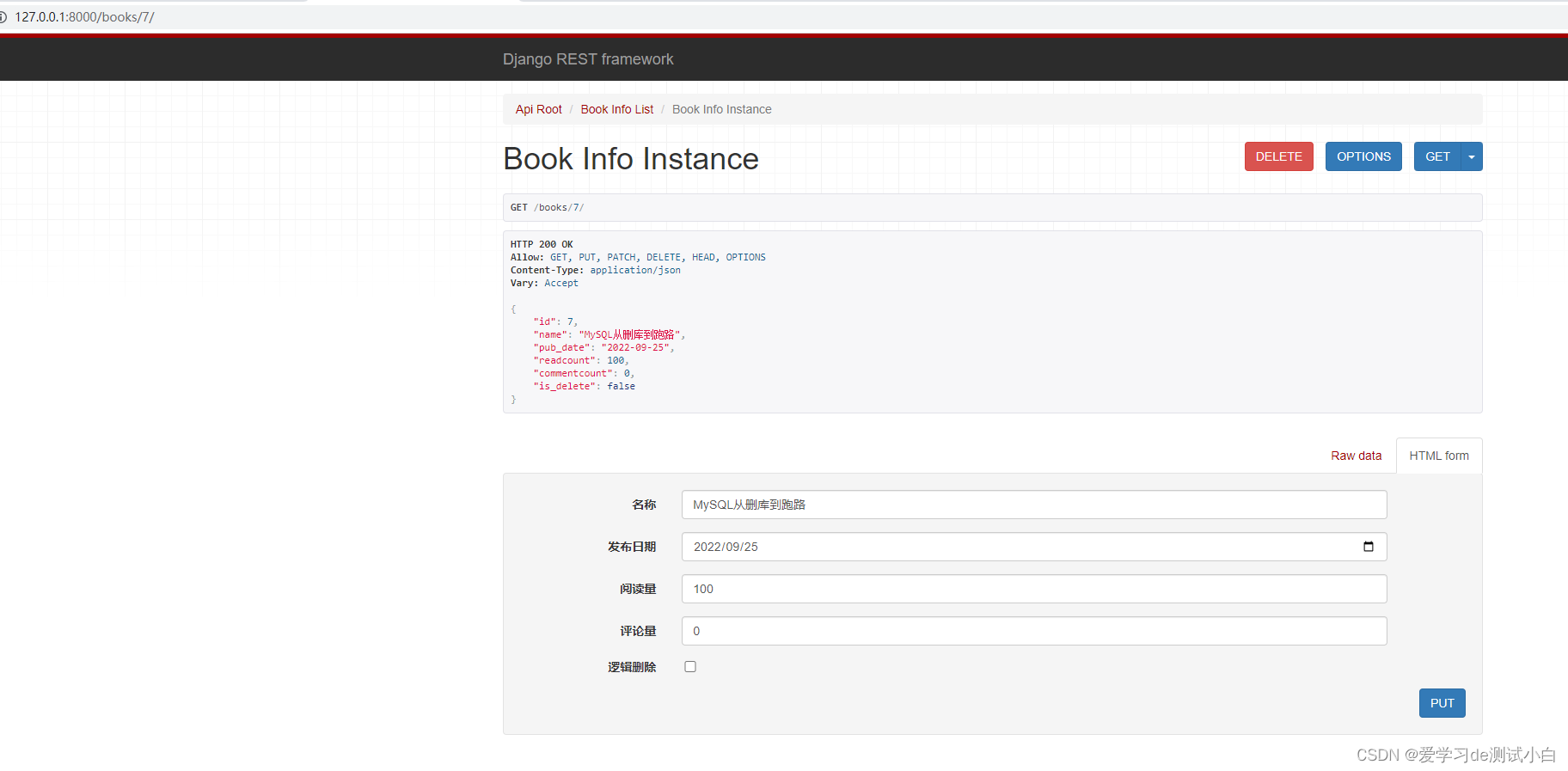Click the 评论量 field label
Image resolution: width=1568 pixels, height=771 pixels.
(x=638, y=631)
